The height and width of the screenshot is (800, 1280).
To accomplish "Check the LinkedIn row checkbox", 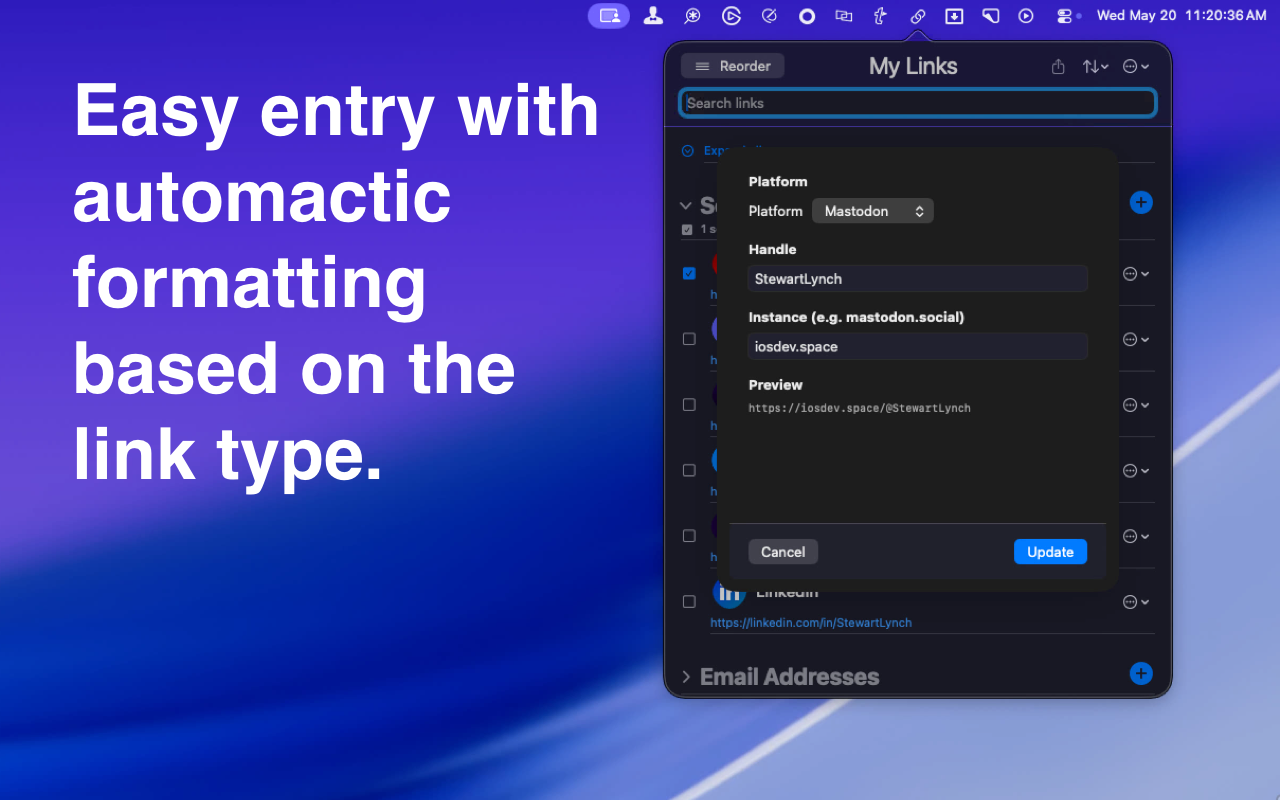I will [x=689, y=602].
